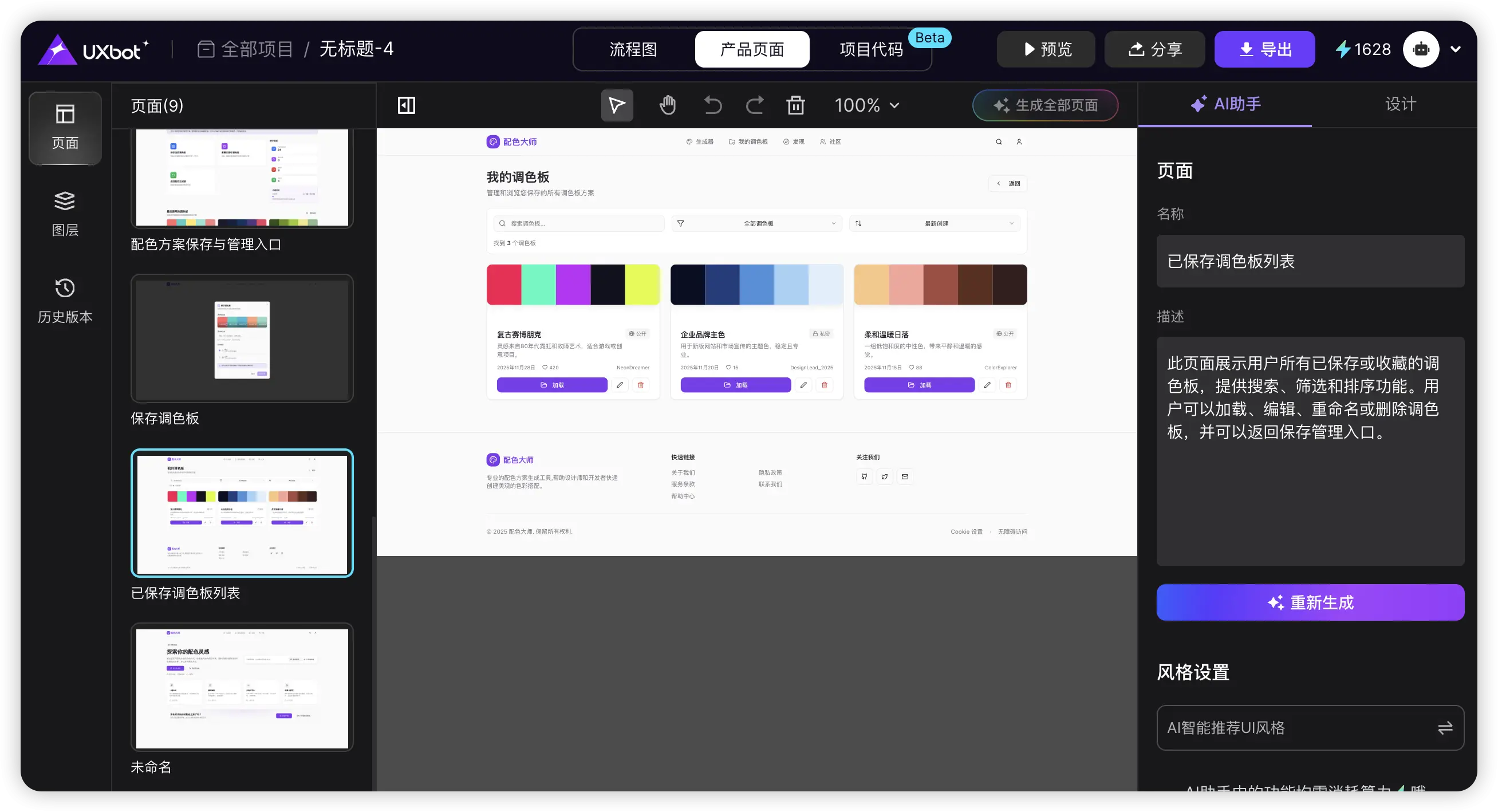Click the trash delete icon on canvas toolbar
Image resolution: width=1498 pixels, height=812 pixels.
pyautogui.click(x=796, y=105)
